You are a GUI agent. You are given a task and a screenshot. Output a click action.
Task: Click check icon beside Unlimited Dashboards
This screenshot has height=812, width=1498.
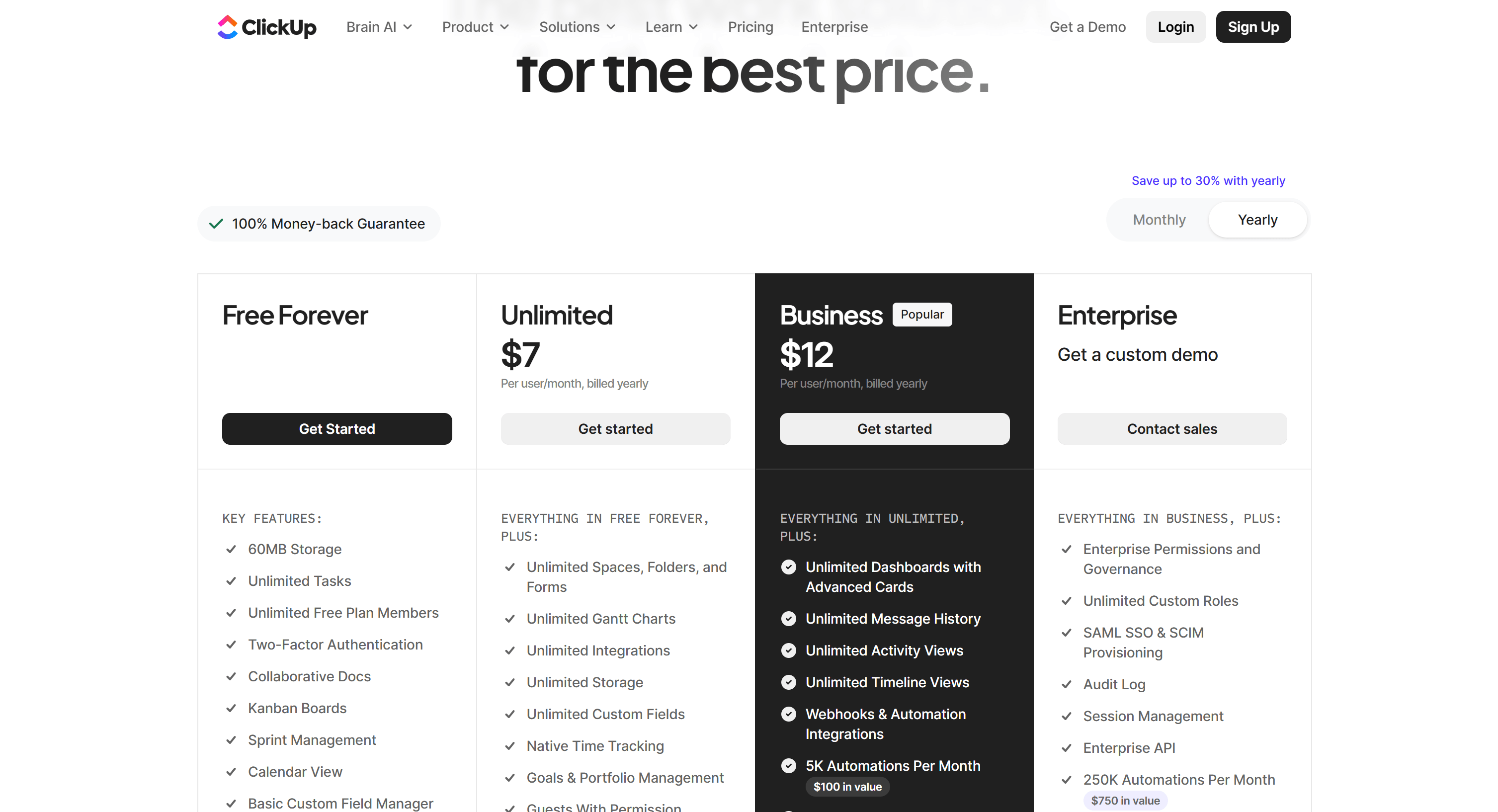tap(789, 567)
